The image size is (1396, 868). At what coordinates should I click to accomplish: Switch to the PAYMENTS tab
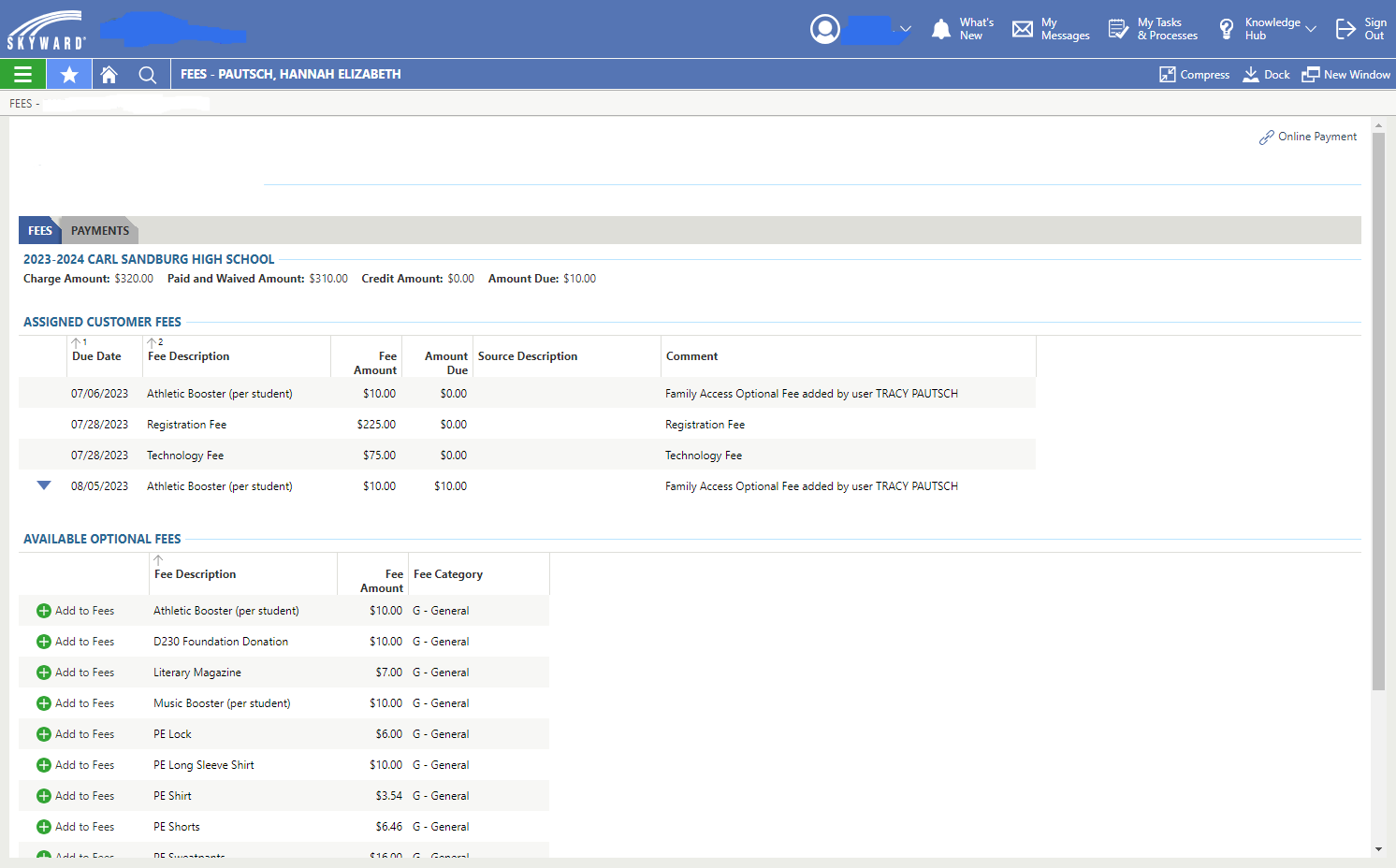coord(100,231)
